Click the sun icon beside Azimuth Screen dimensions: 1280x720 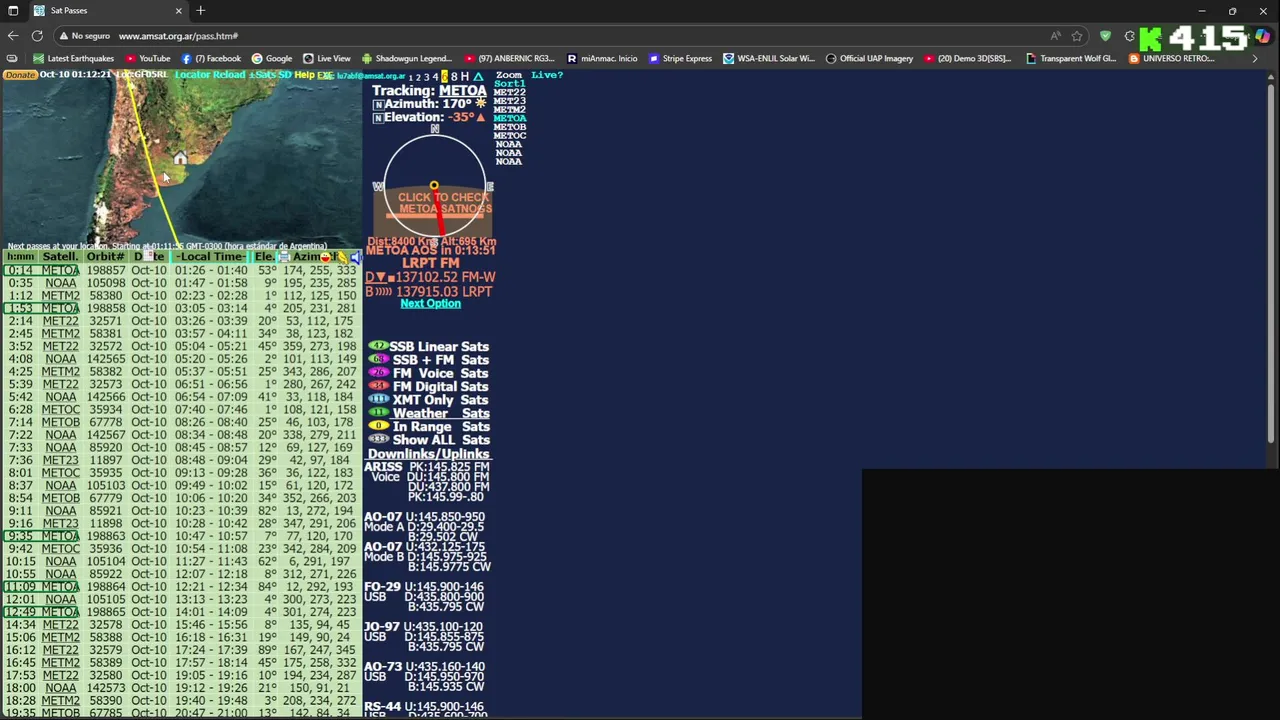[480, 103]
